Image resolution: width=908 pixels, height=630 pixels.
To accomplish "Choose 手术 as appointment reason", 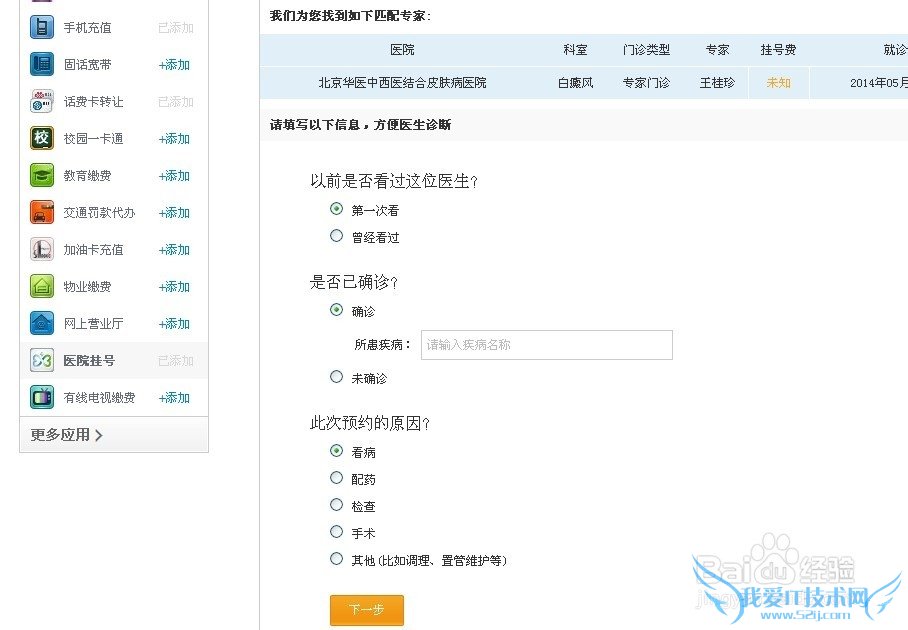I will tap(336, 532).
